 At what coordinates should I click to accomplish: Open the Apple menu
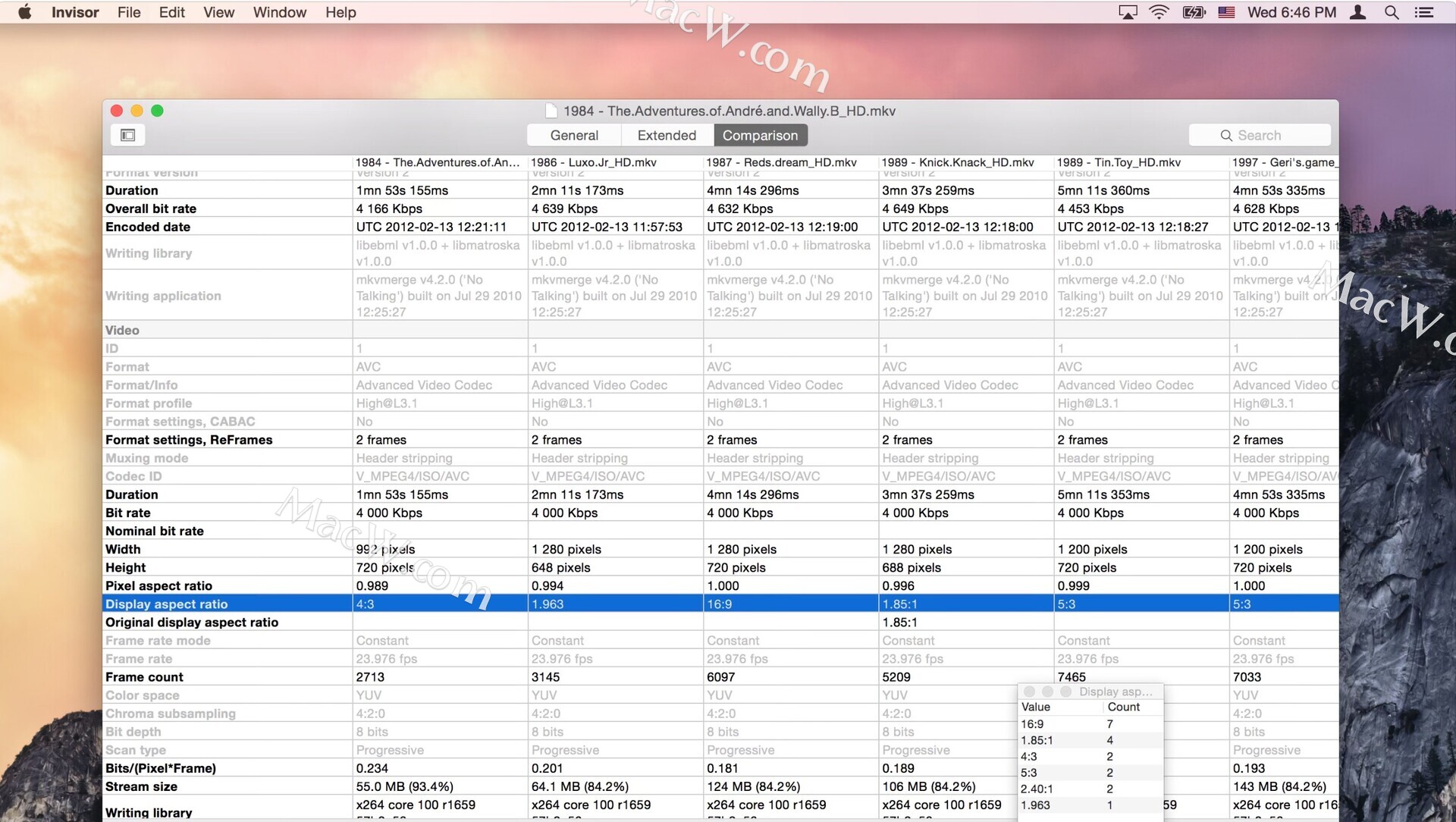24,12
